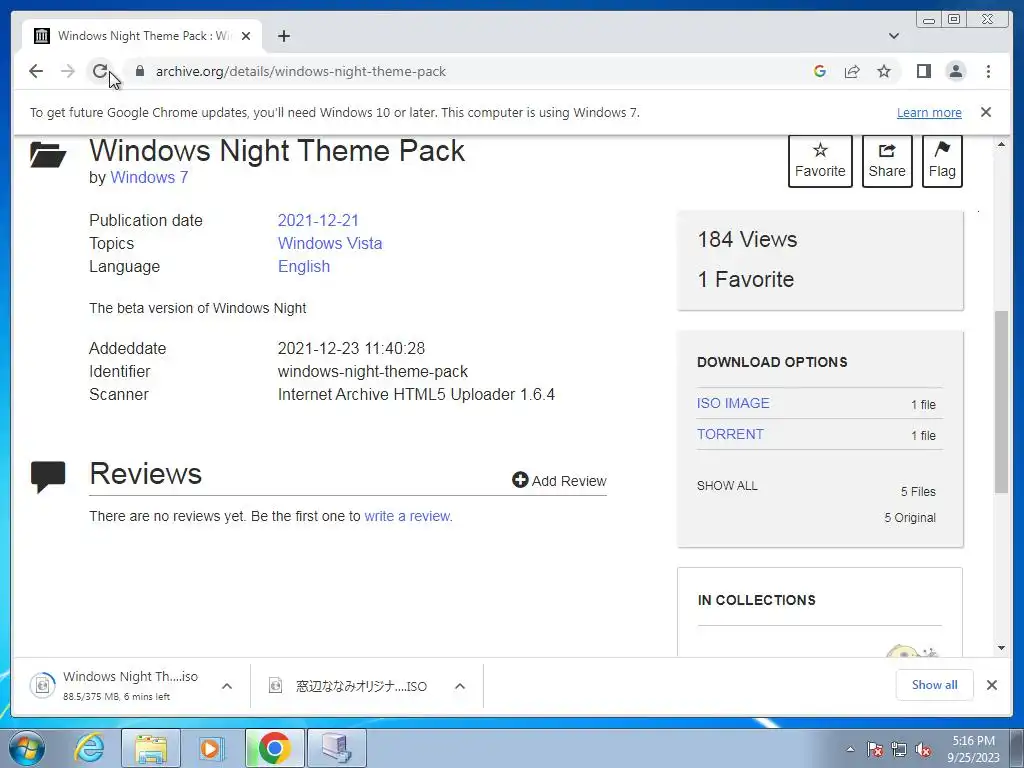This screenshot has height=768, width=1024.
Task: Click scrollbar up arrow
Action: coord(1002,144)
